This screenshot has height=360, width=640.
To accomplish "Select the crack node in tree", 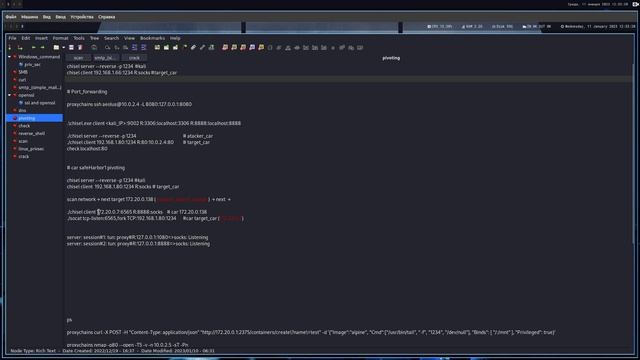I will (24, 157).
